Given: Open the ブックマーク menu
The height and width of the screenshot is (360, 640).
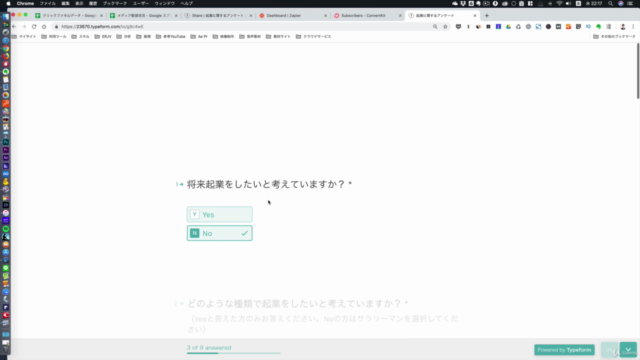Looking at the screenshot, I should click(x=115, y=3).
